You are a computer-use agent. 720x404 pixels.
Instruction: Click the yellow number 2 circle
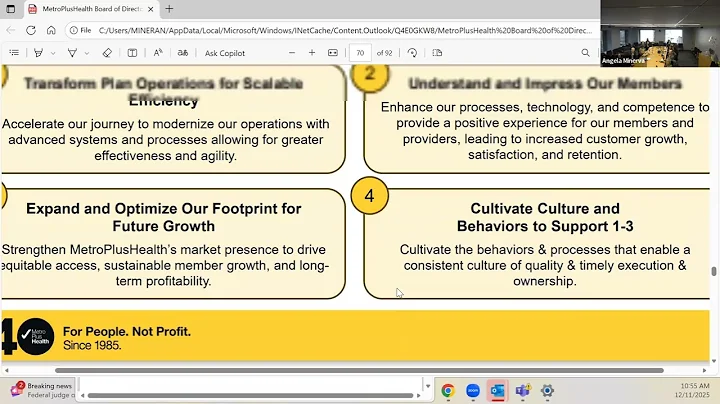[x=370, y=76]
